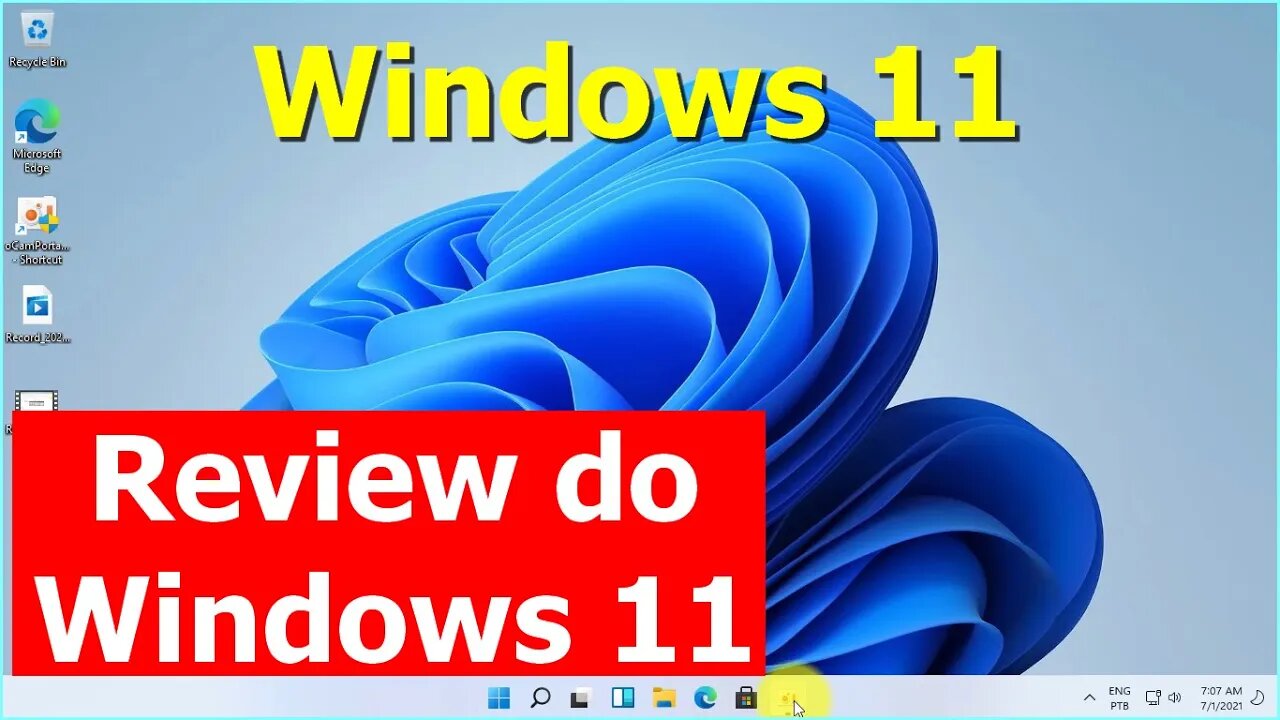
Task: Open the volume speaker tray icon
Action: click(1175, 698)
